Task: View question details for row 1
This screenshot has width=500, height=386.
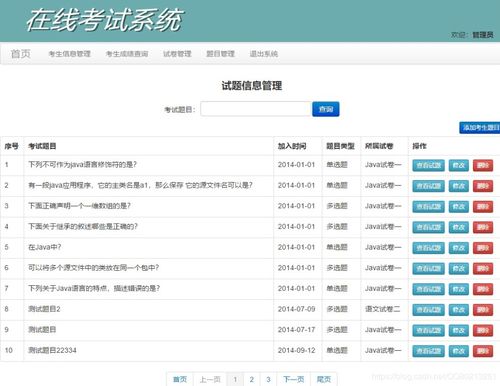Action: click(x=428, y=165)
